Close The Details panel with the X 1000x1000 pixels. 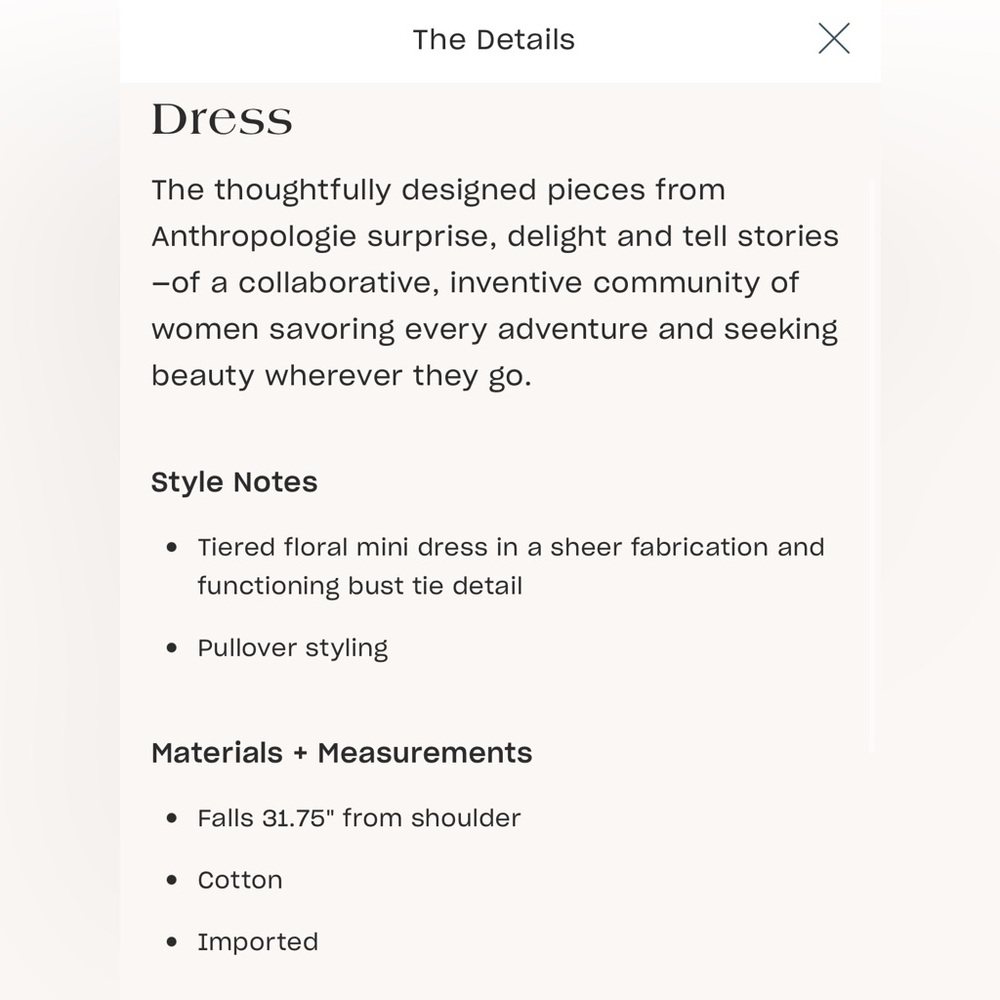point(833,39)
